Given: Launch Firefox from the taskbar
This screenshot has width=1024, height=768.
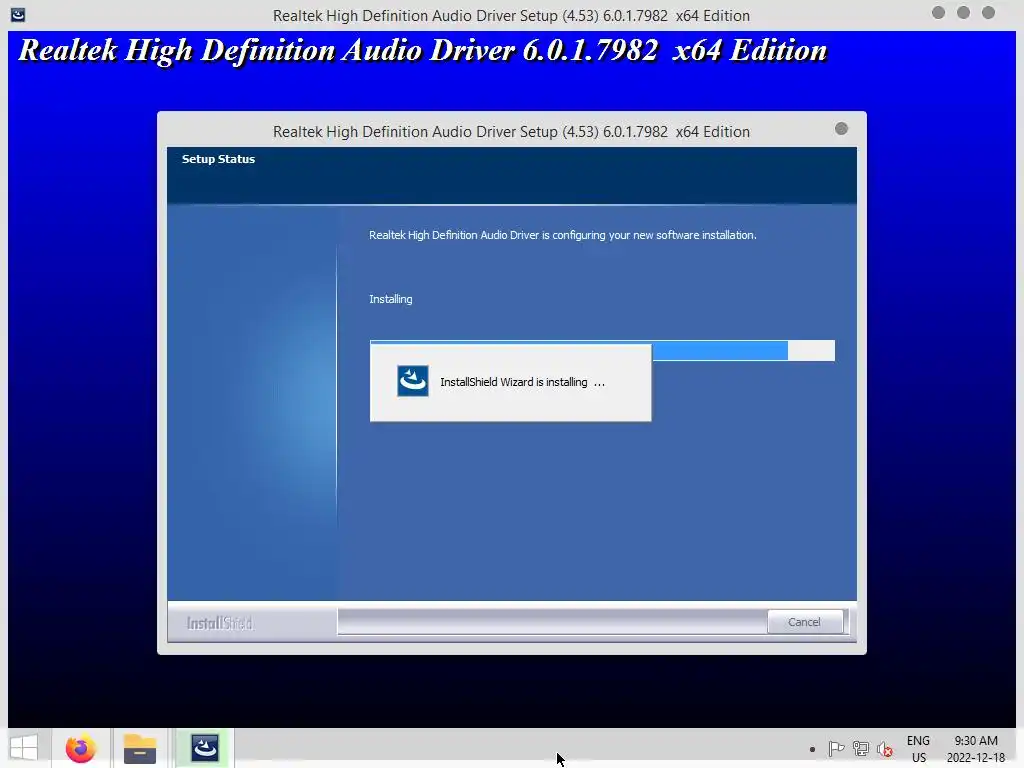Looking at the screenshot, I should 80,748.
